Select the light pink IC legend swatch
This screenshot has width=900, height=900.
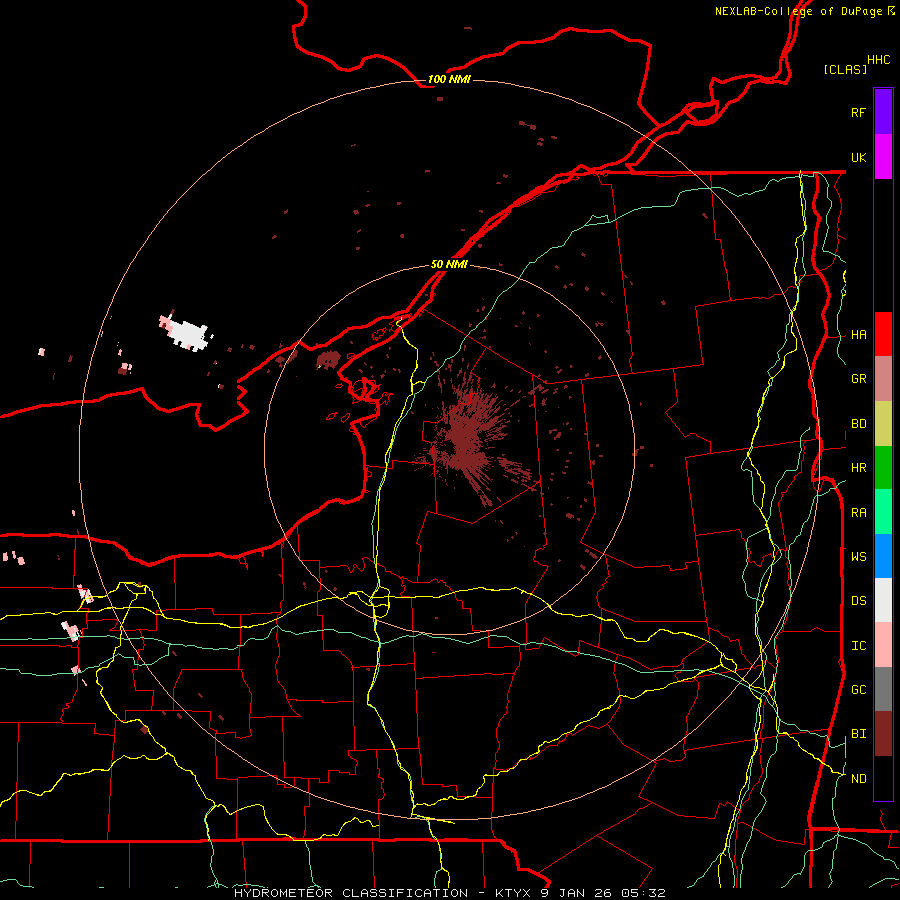click(883, 645)
